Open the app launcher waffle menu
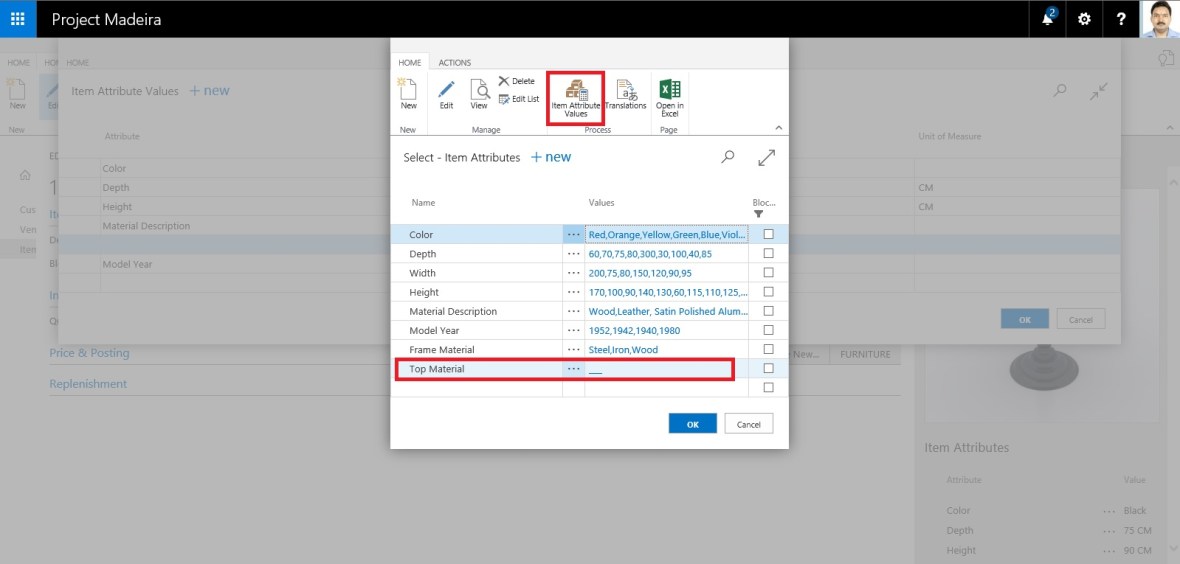Screen dimensions: 1180x564 point(18,19)
